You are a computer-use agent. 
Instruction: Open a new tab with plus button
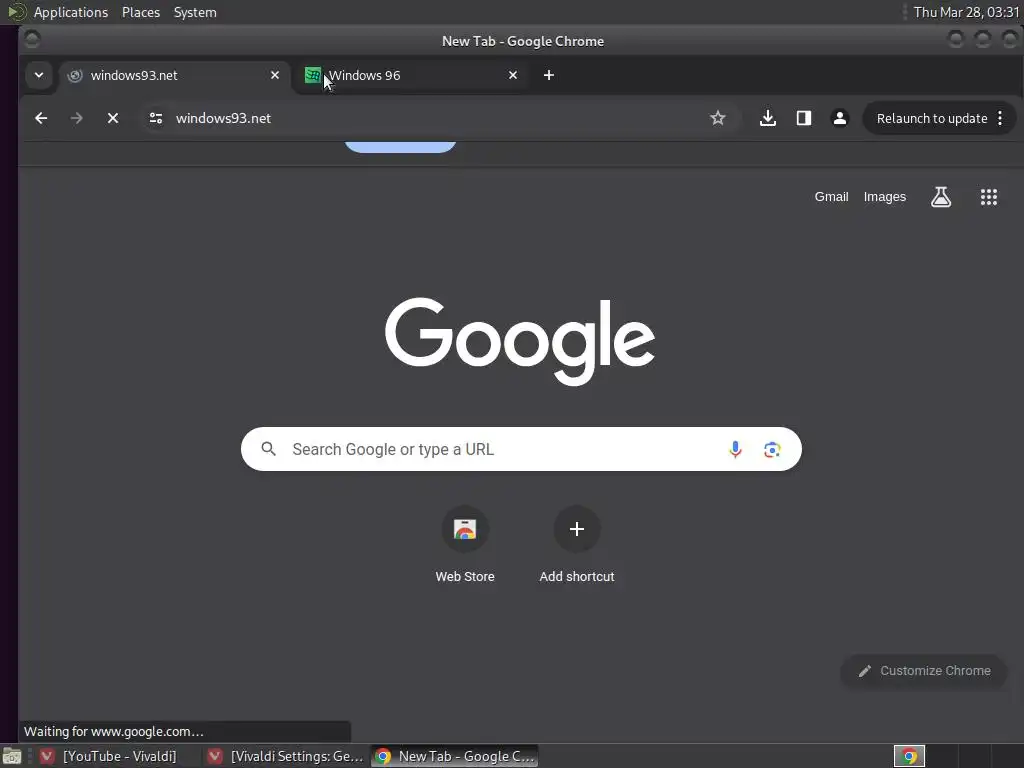(549, 75)
